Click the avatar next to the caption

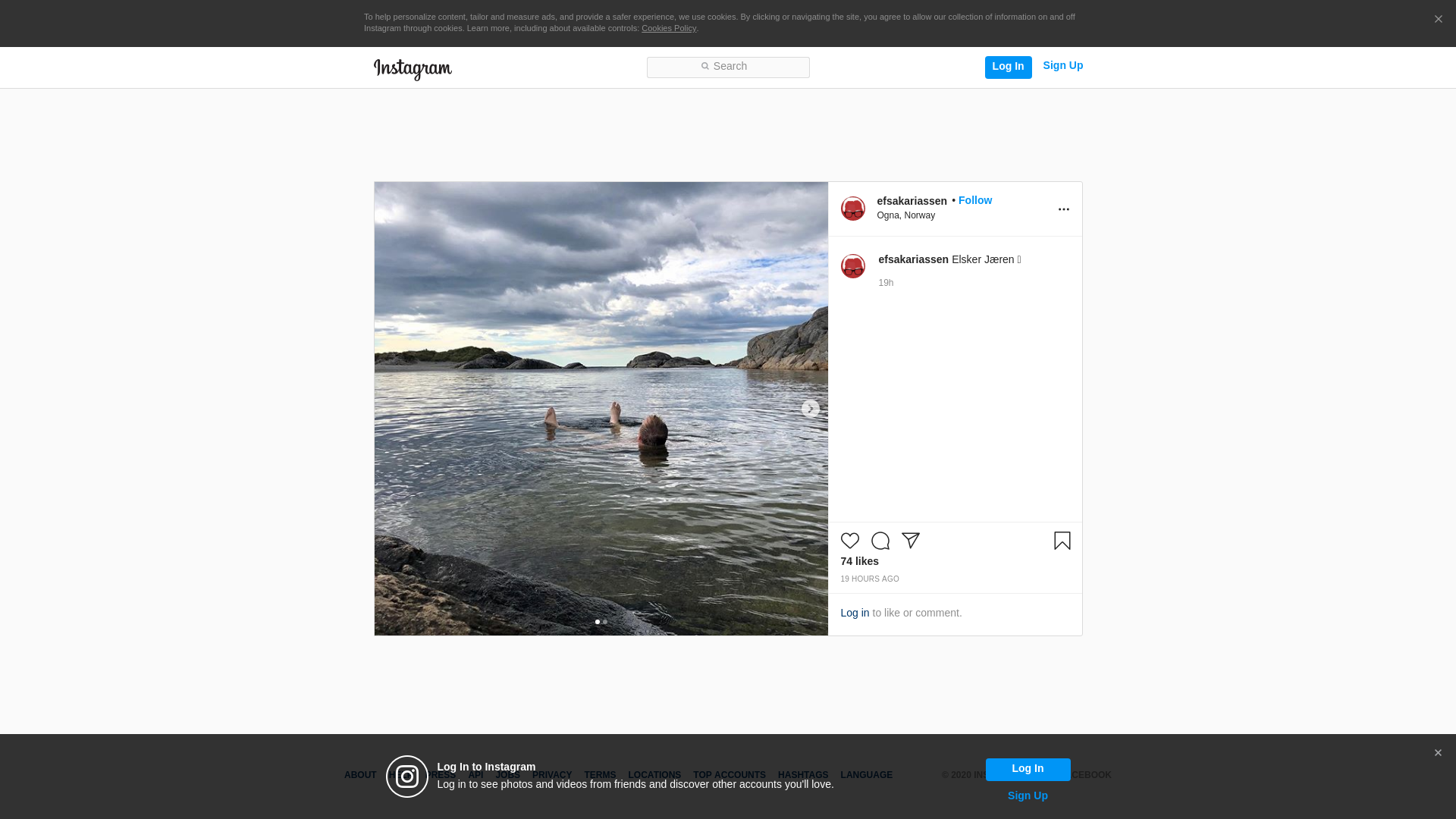(x=853, y=266)
